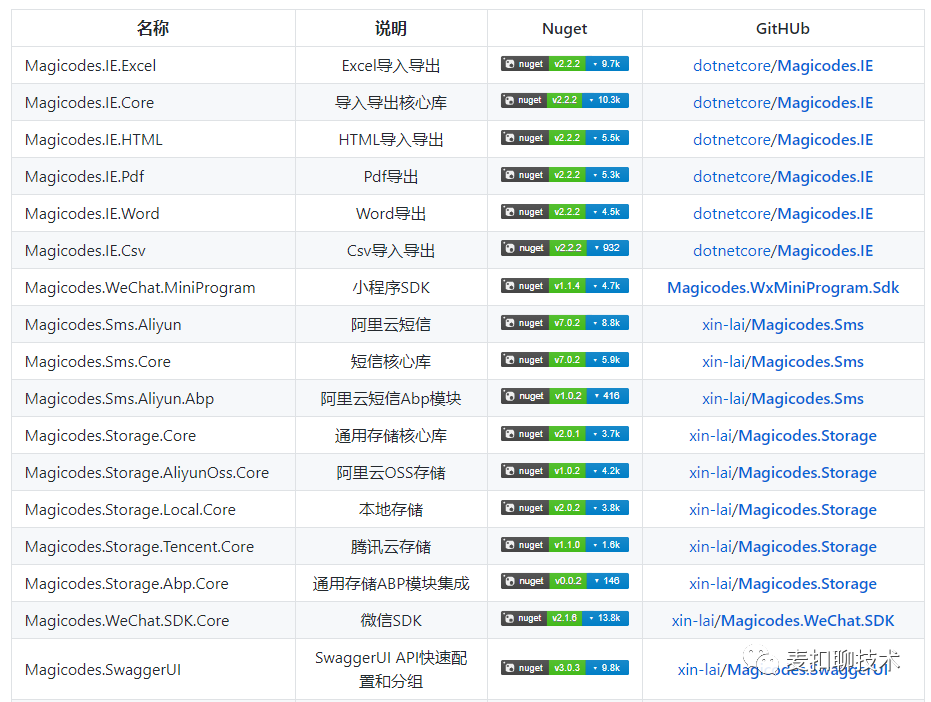Image resolution: width=931 pixels, height=702 pixels.
Task: Click the nuget badge for Magicodes.IE.Excel
Action: tap(565, 64)
